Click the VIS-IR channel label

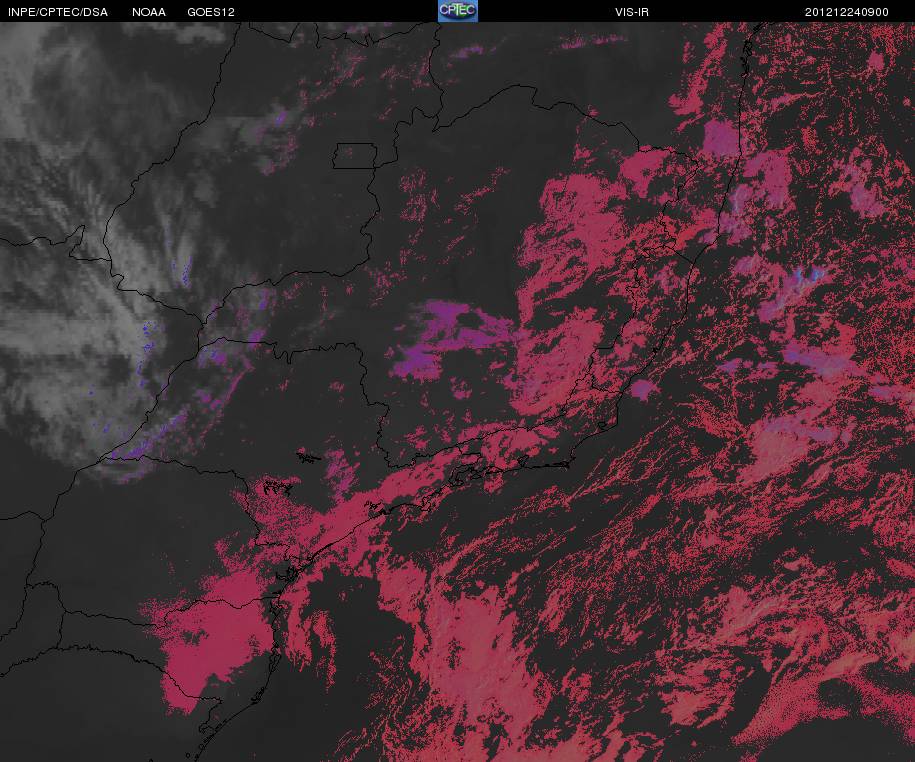[x=631, y=12]
